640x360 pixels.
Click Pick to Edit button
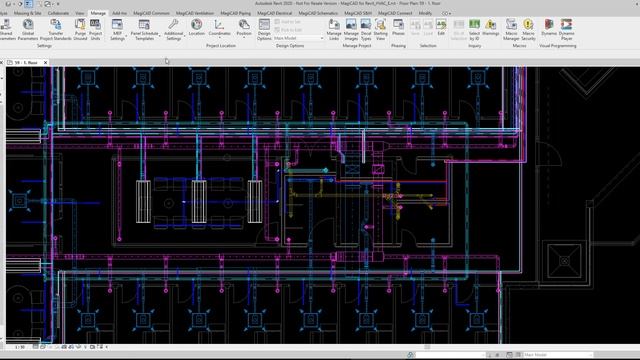tap(289, 30)
